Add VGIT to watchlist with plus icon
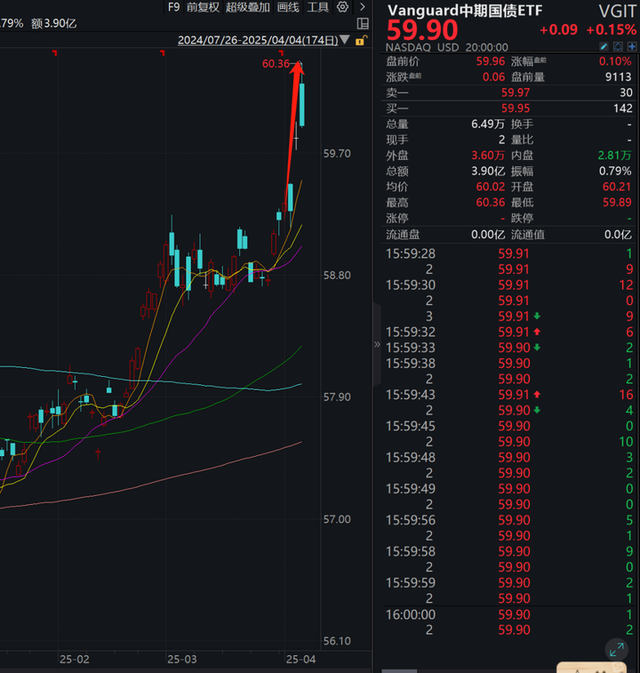This screenshot has width=640, height=673. pos(631,46)
